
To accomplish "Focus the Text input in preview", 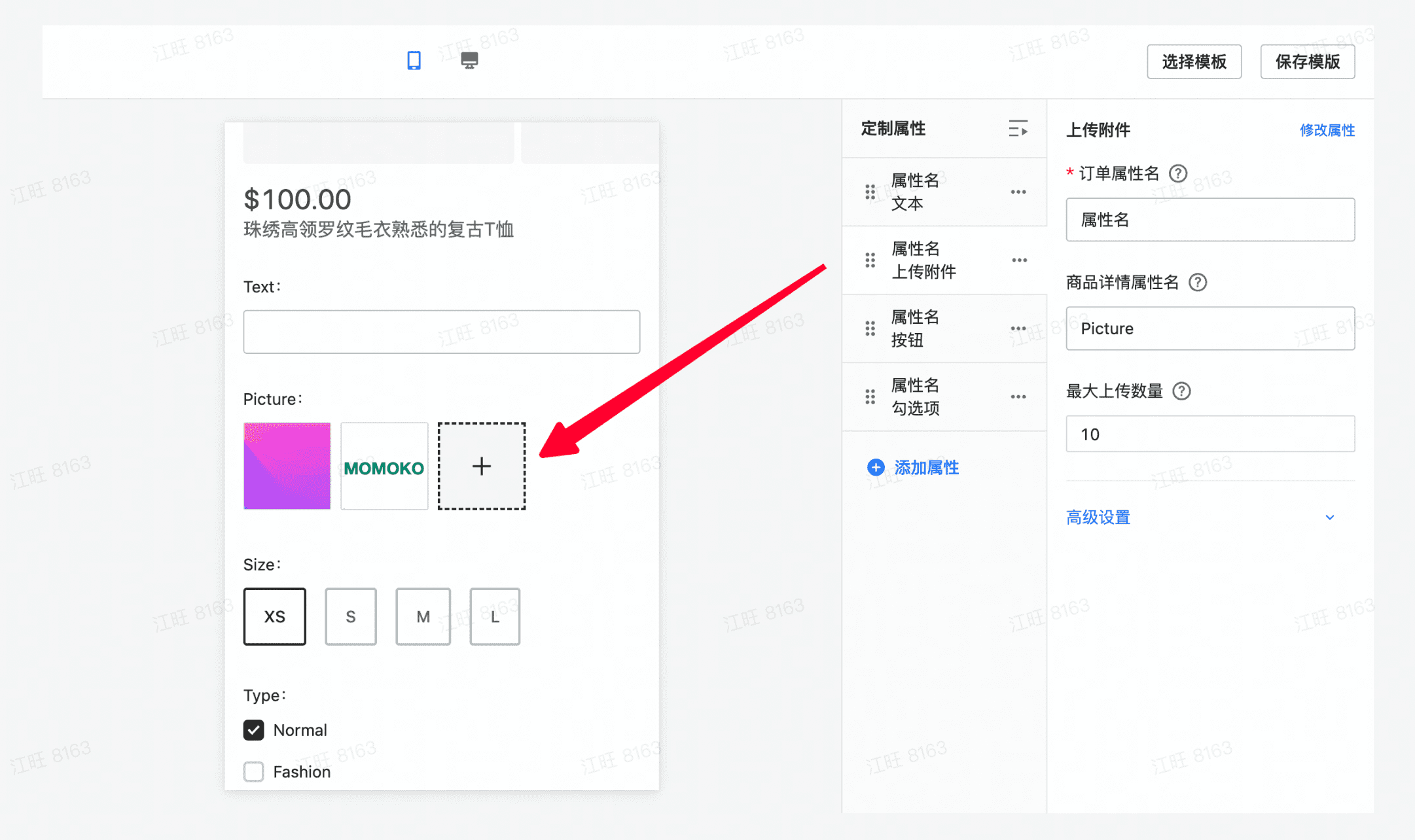I will click(x=442, y=332).
